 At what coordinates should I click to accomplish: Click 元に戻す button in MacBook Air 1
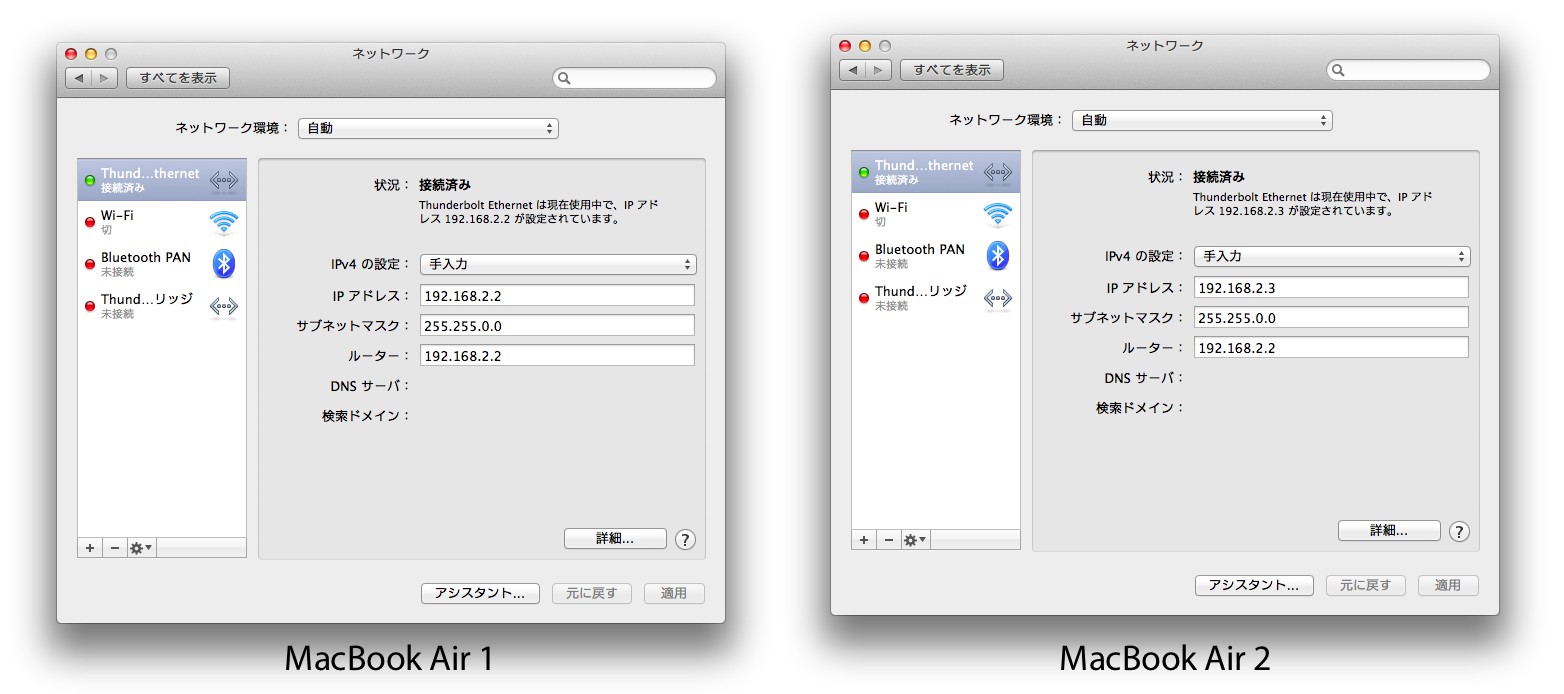click(x=592, y=593)
